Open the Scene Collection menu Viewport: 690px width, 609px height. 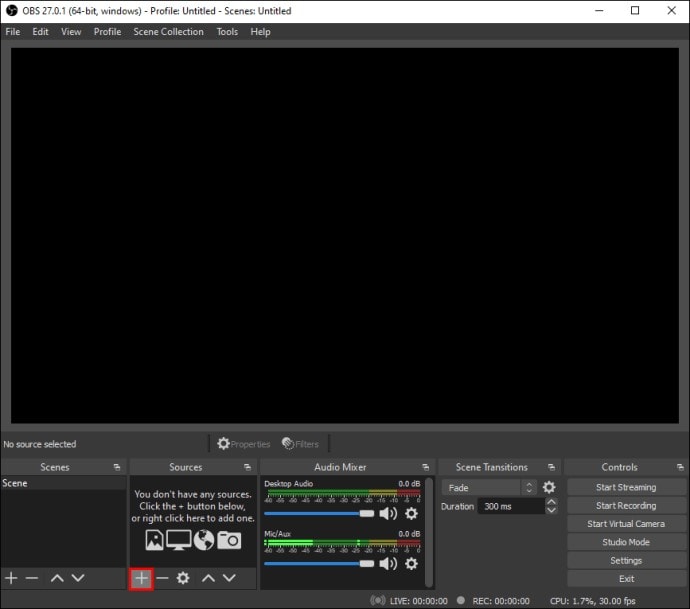[169, 32]
